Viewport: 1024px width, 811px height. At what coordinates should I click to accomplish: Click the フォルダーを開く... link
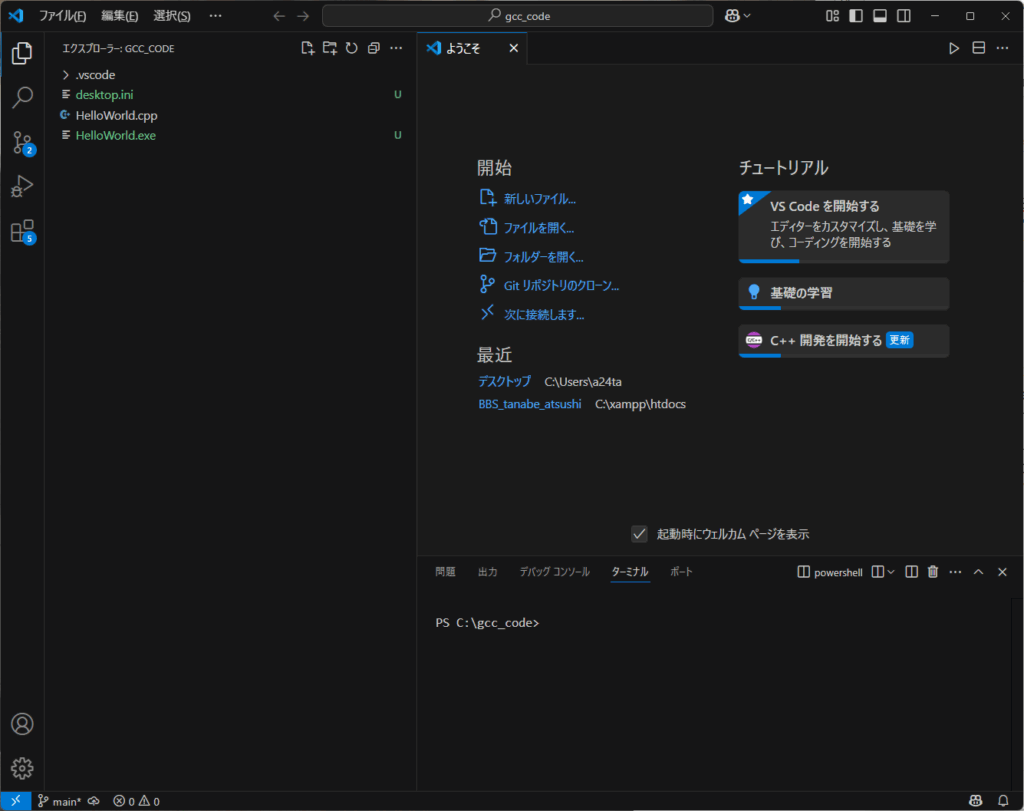tap(543, 257)
